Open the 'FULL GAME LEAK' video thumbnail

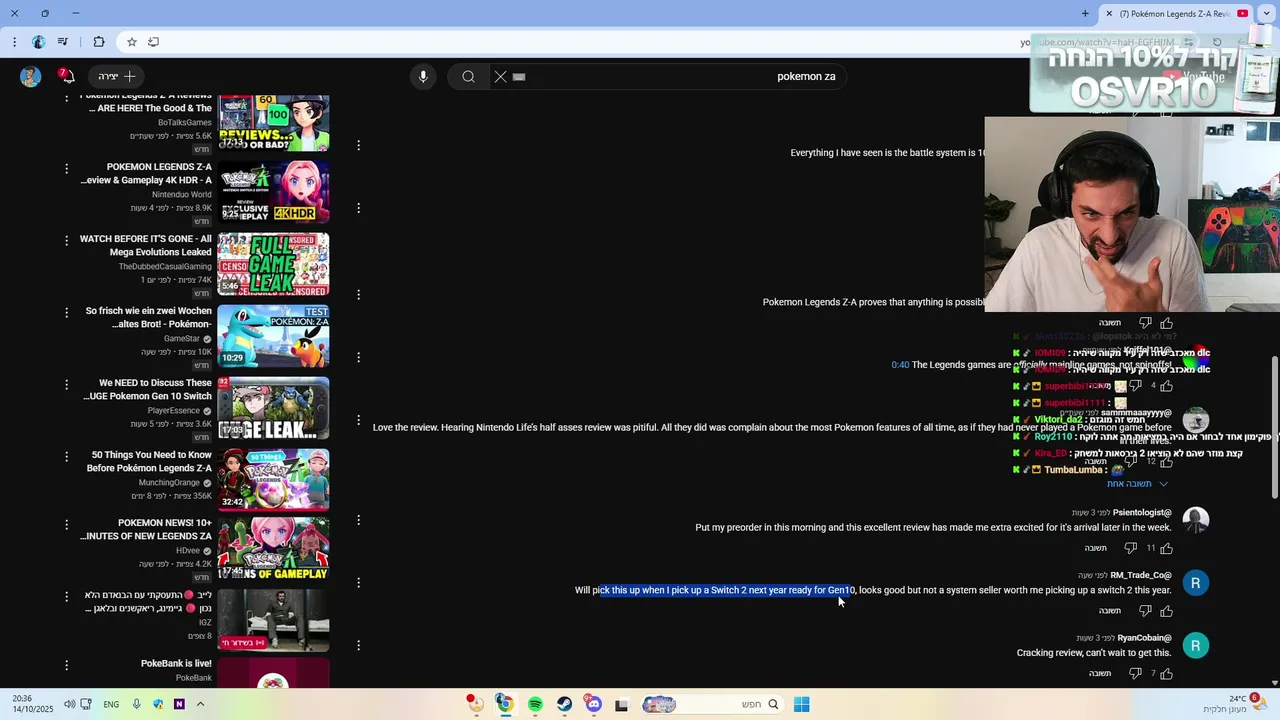[273, 264]
